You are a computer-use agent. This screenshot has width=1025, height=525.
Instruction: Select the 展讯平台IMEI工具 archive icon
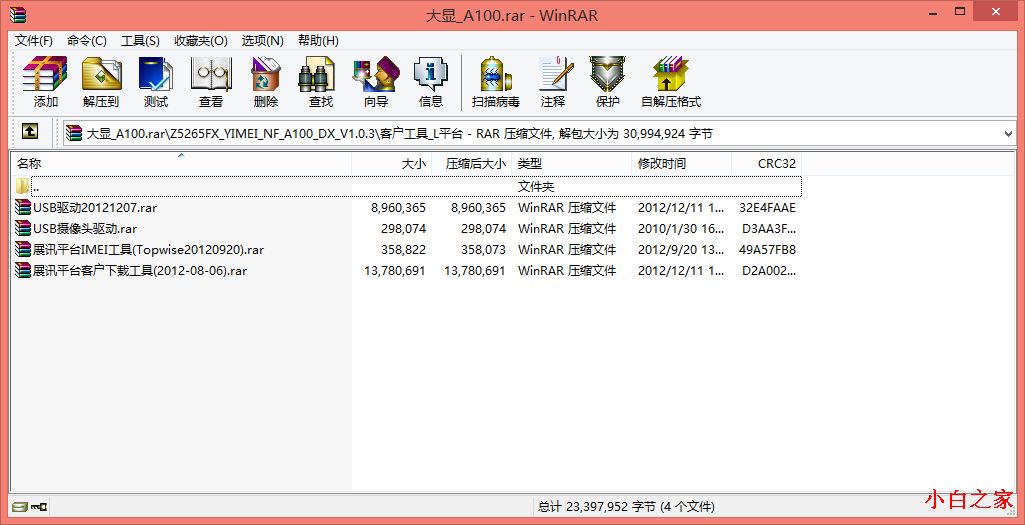click(24, 250)
